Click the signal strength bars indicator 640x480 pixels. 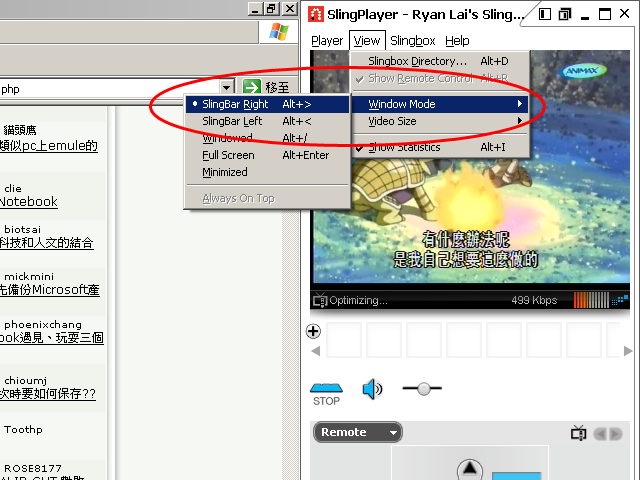coord(620,300)
